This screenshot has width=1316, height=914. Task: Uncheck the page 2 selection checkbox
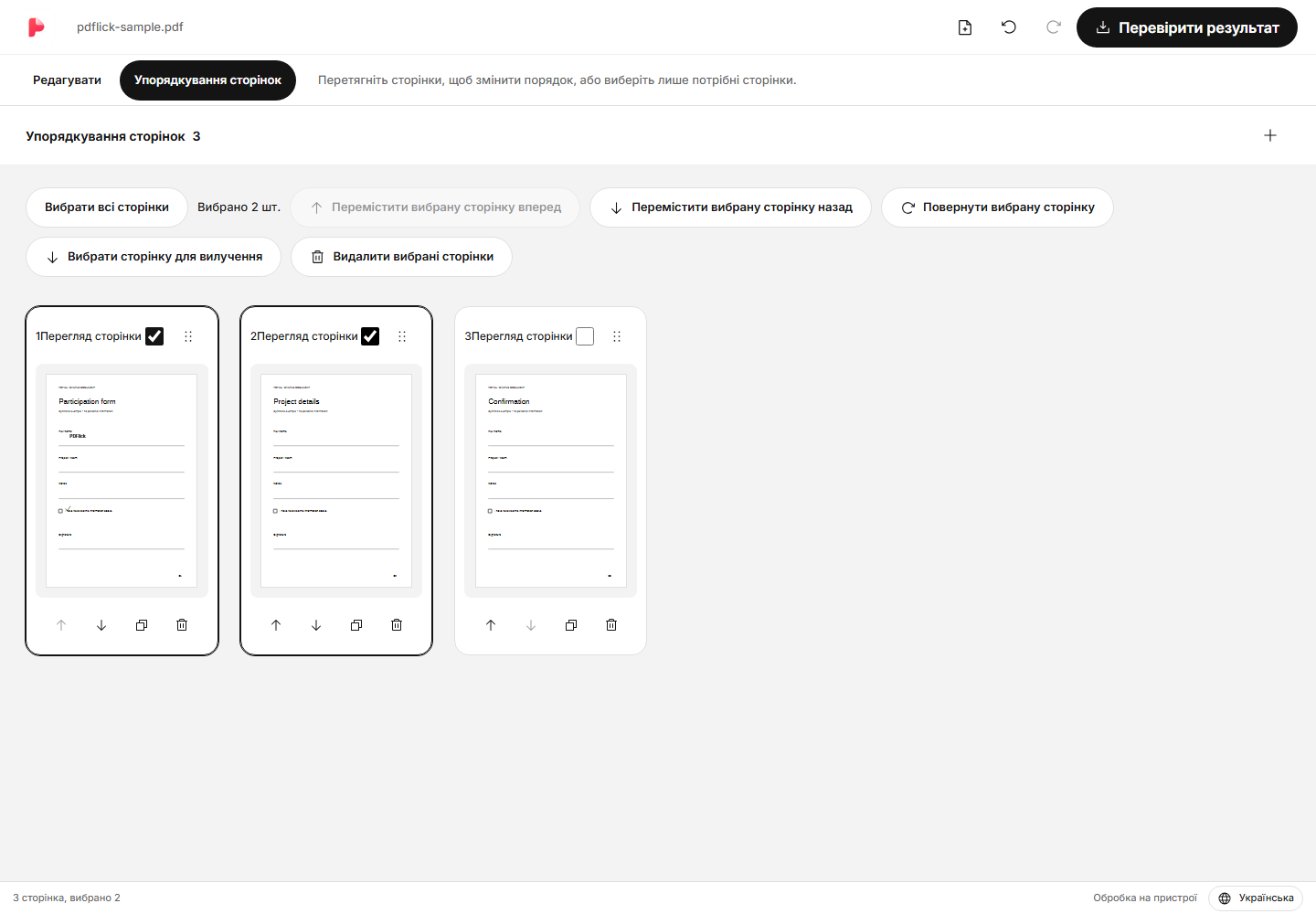370,336
